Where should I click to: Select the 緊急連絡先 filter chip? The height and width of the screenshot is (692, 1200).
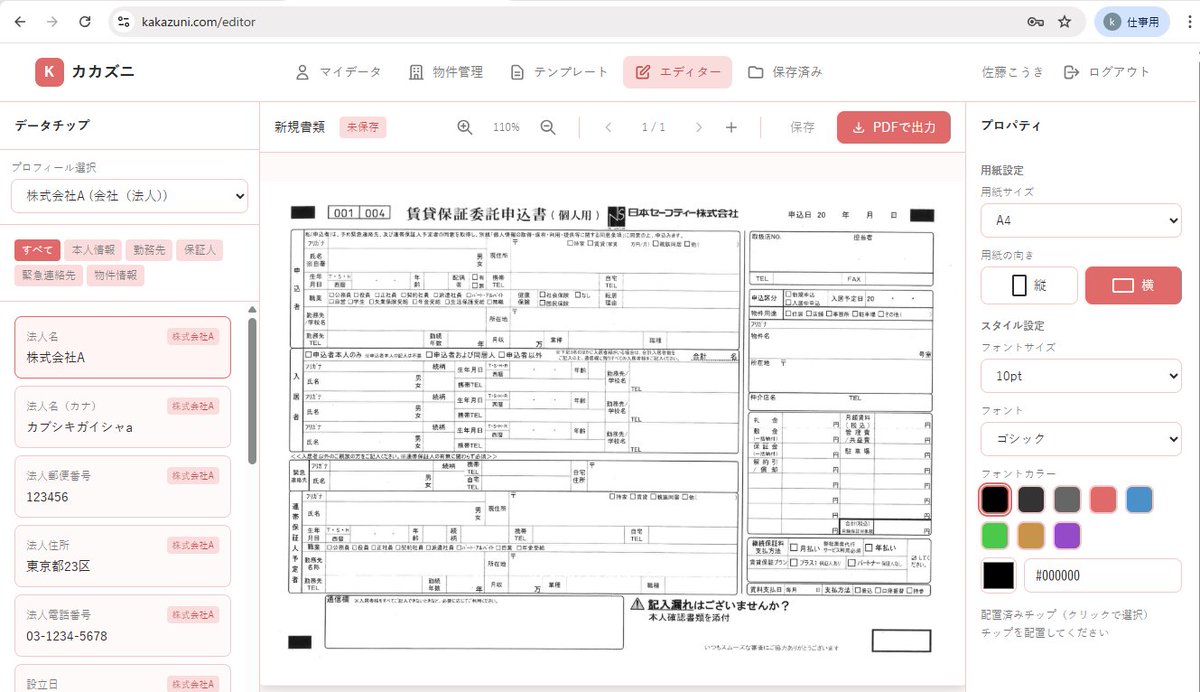[x=47, y=275]
